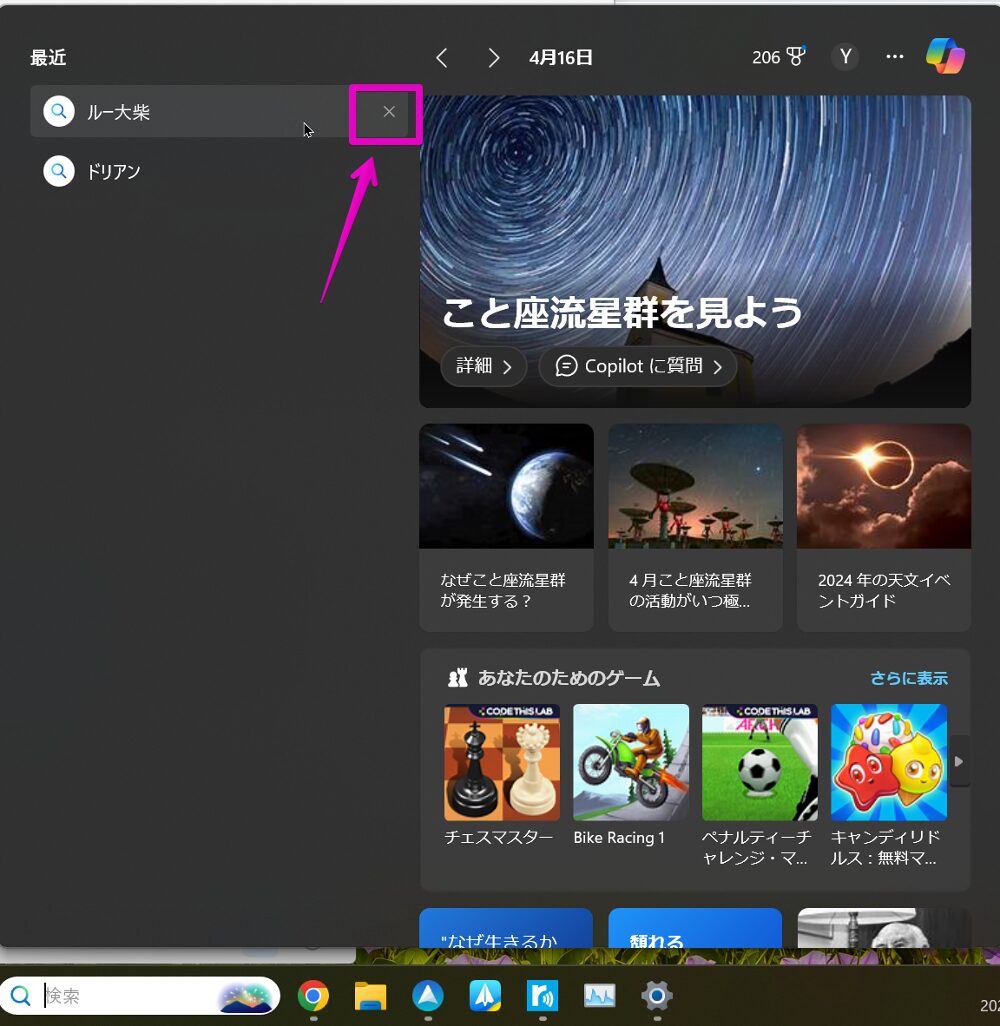Open File Explorer from the taskbar

point(371,996)
